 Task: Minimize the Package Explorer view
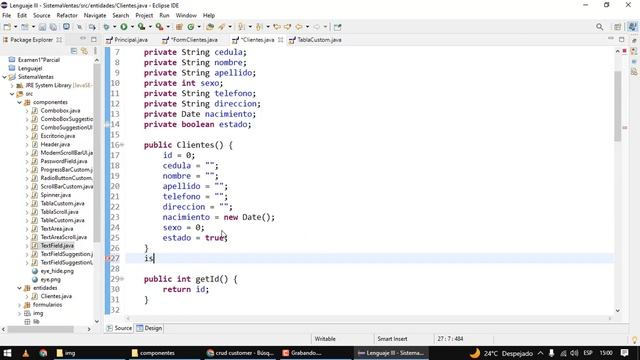click(x=83, y=39)
